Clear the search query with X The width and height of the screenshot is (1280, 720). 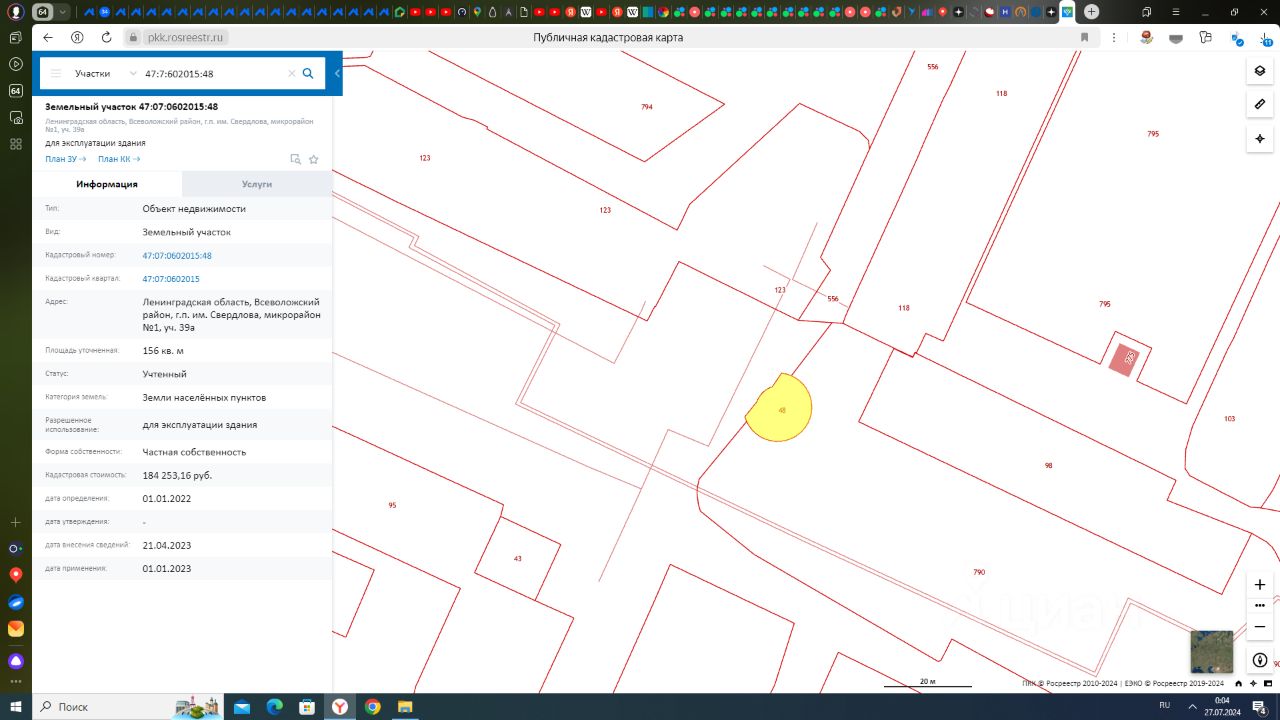[x=292, y=74]
